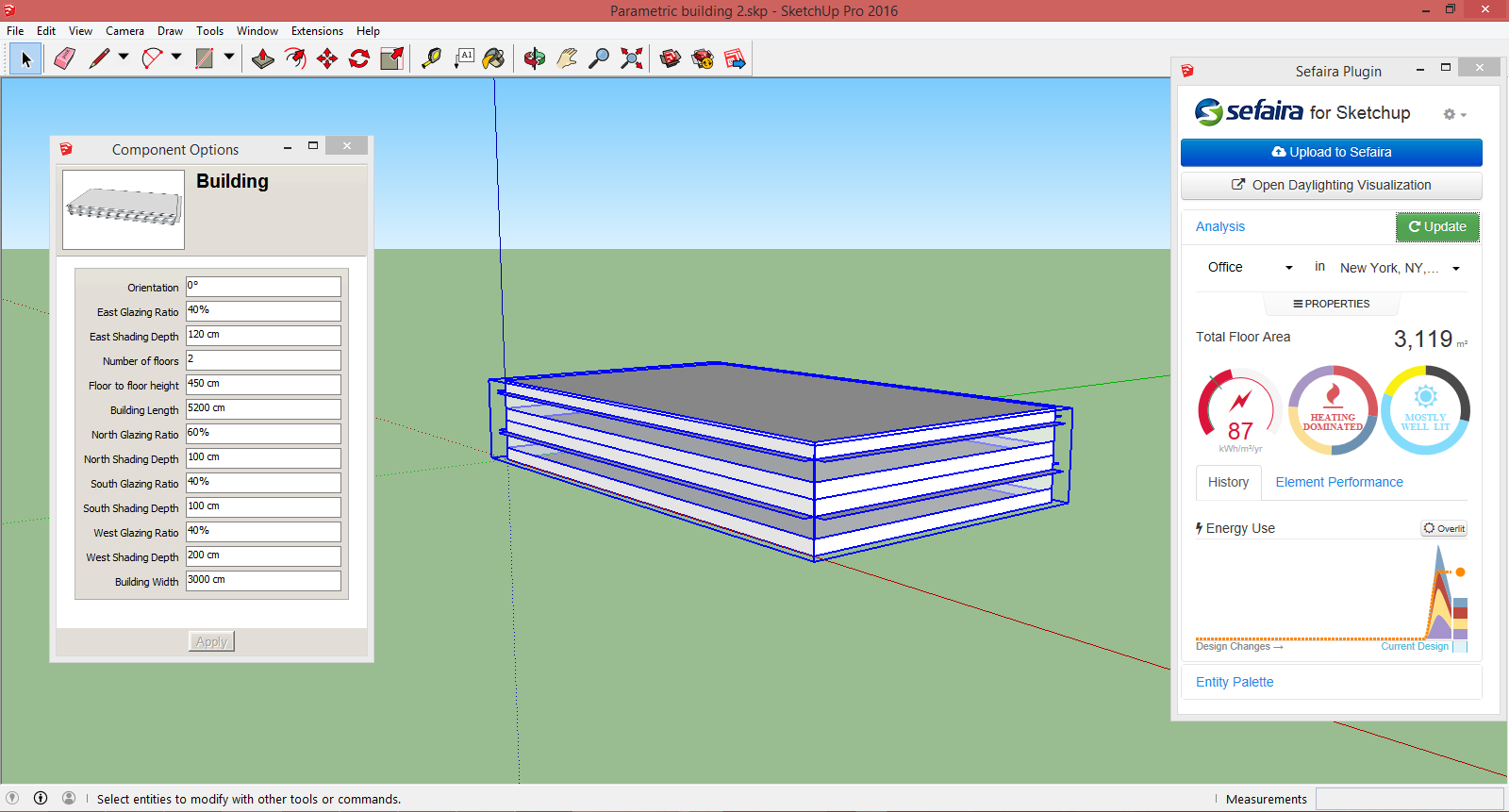
Task: Open the Entity Palette link
Action: coord(1235,682)
